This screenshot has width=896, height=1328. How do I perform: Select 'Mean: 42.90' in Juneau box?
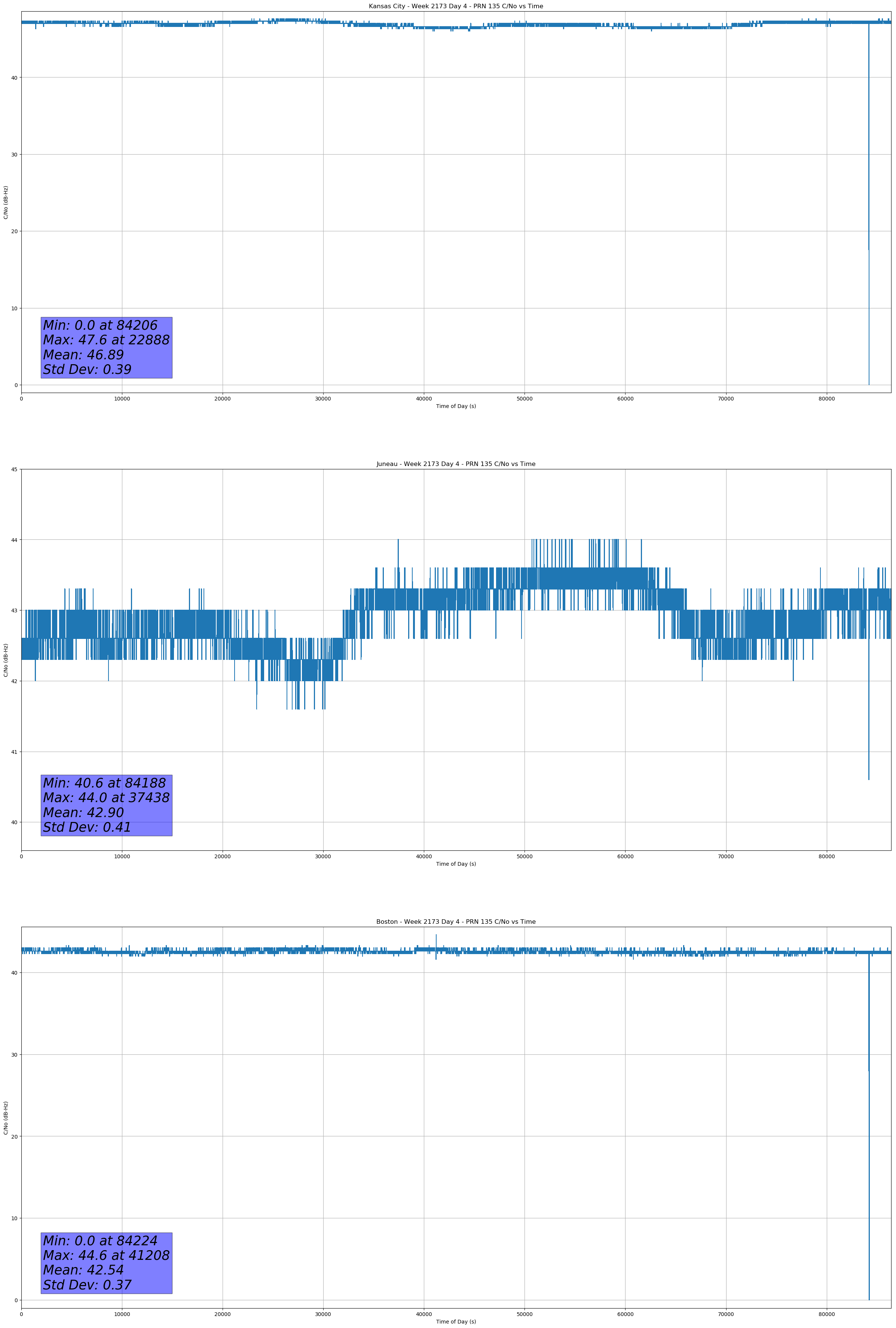[x=83, y=813]
